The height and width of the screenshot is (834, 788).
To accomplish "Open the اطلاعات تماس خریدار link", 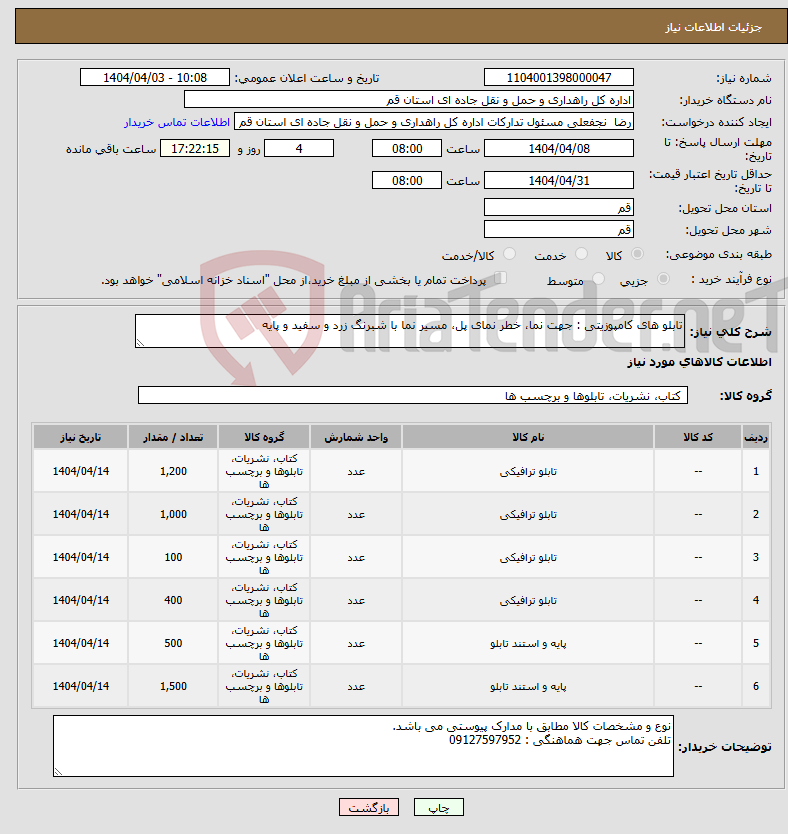I will (x=177, y=122).
